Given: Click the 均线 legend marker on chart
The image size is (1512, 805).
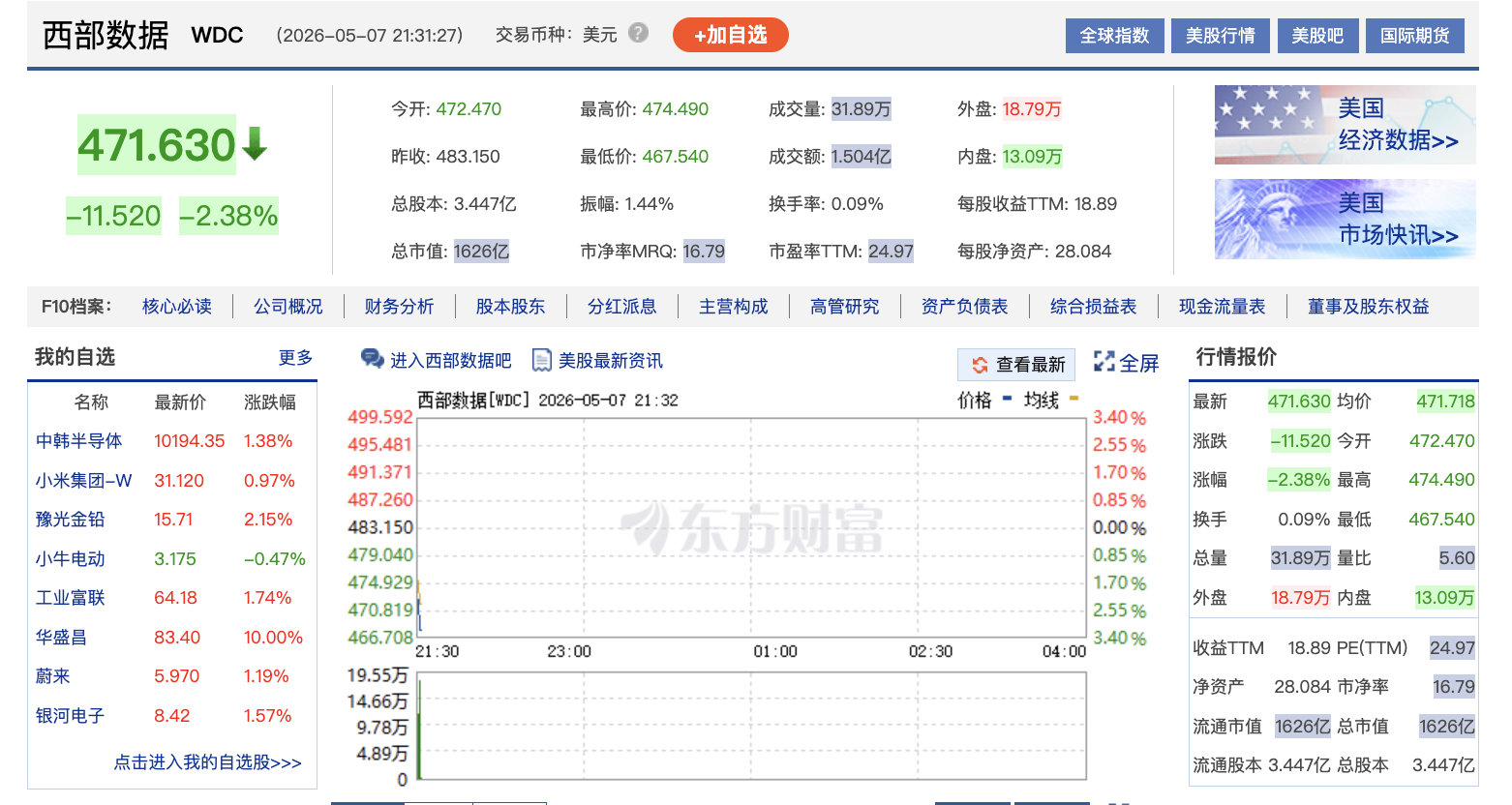Looking at the screenshot, I should (1074, 399).
